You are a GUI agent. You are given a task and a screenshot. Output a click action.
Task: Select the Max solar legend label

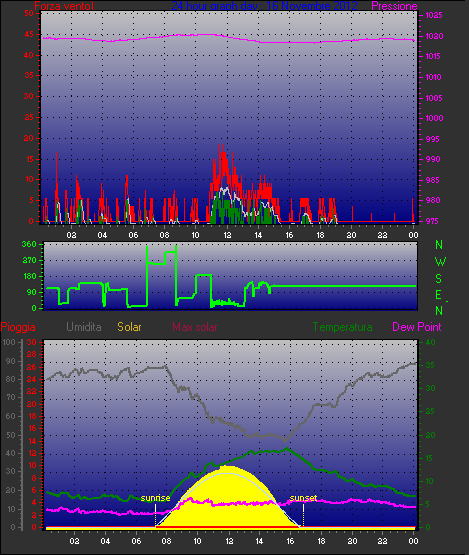pos(195,327)
